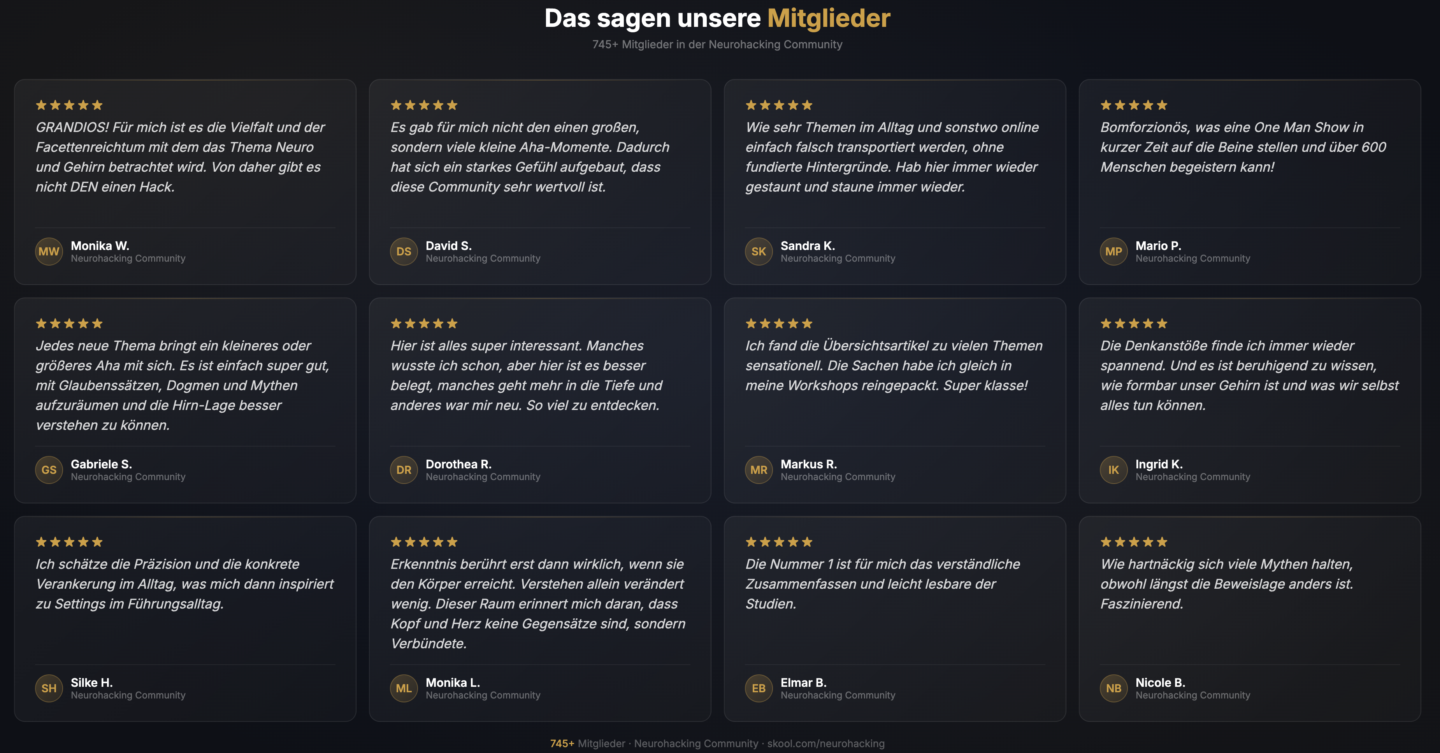Image resolution: width=1440 pixels, height=753 pixels.
Task: Click the MP avatar for Mario P.
Action: coord(1113,252)
